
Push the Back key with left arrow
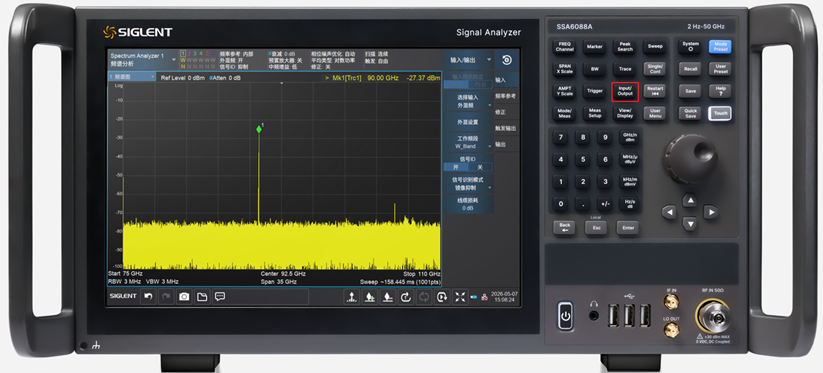tap(564, 228)
